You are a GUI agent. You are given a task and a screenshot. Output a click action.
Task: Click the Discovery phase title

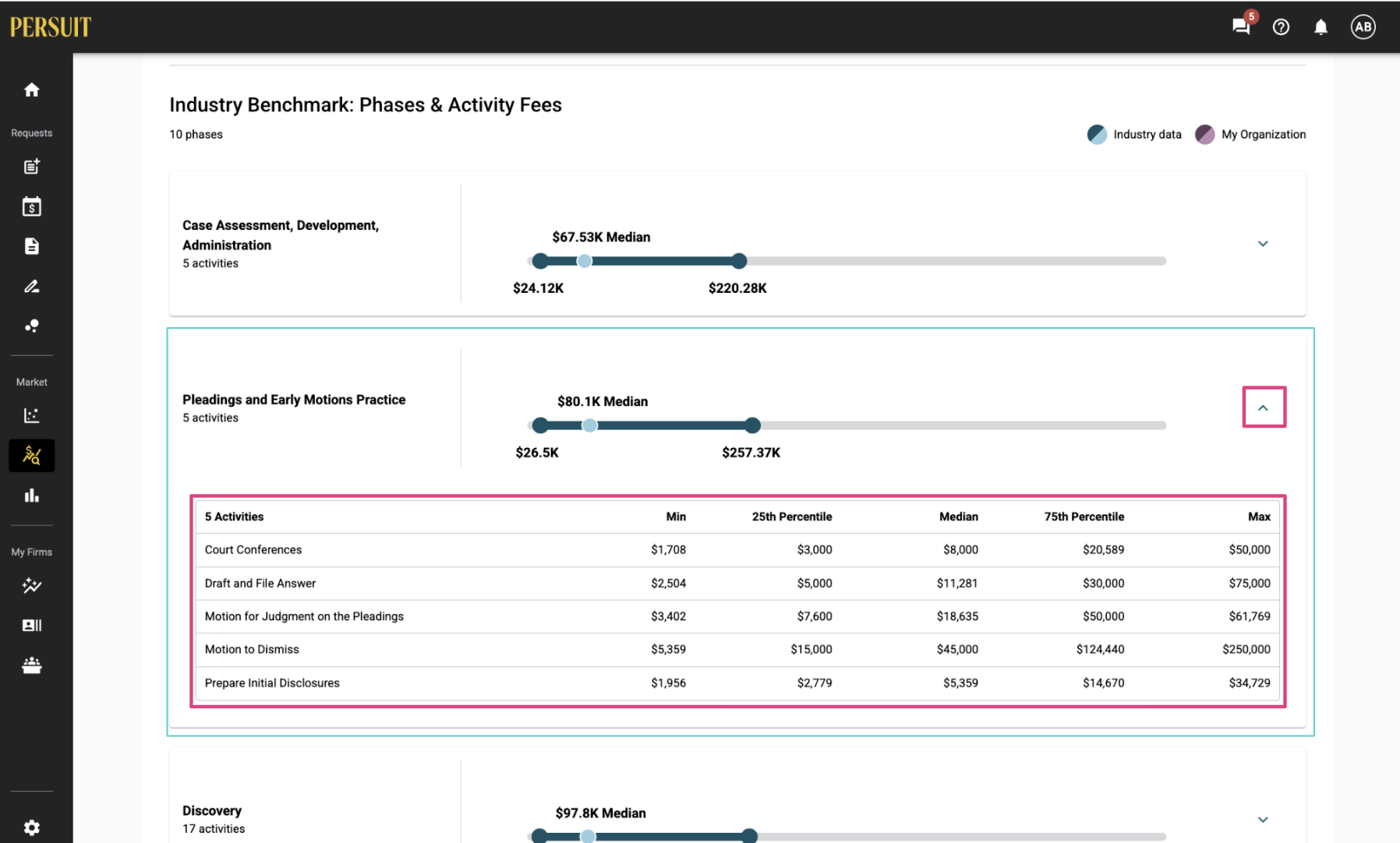click(212, 811)
